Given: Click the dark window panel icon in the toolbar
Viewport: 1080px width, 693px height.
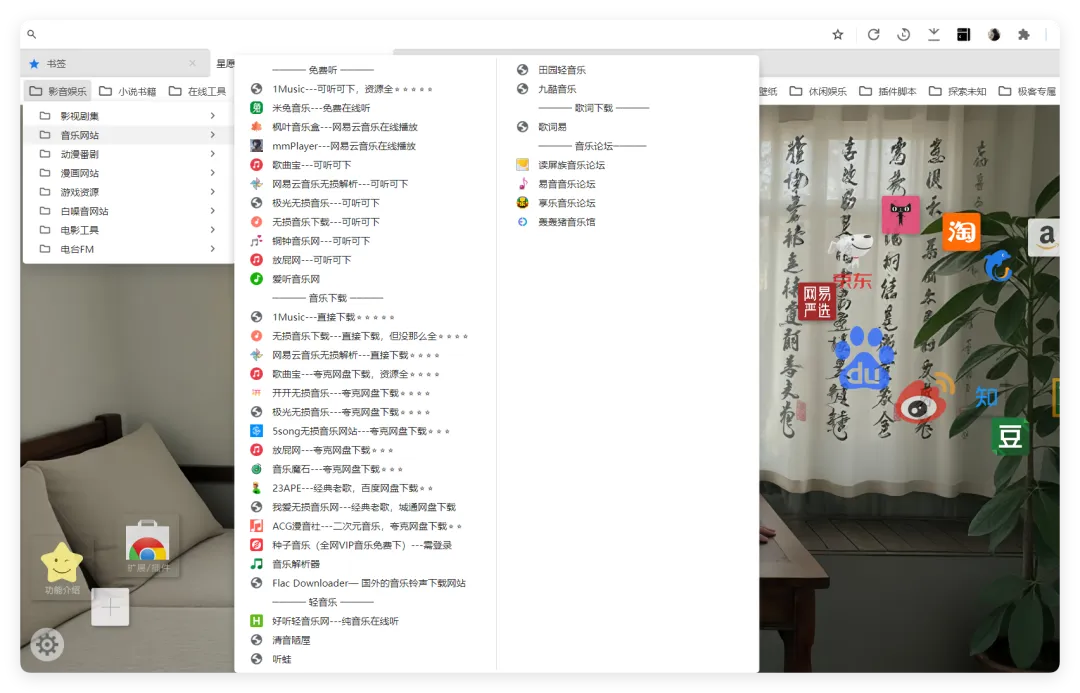Looking at the screenshot, I should coord(964,34).
